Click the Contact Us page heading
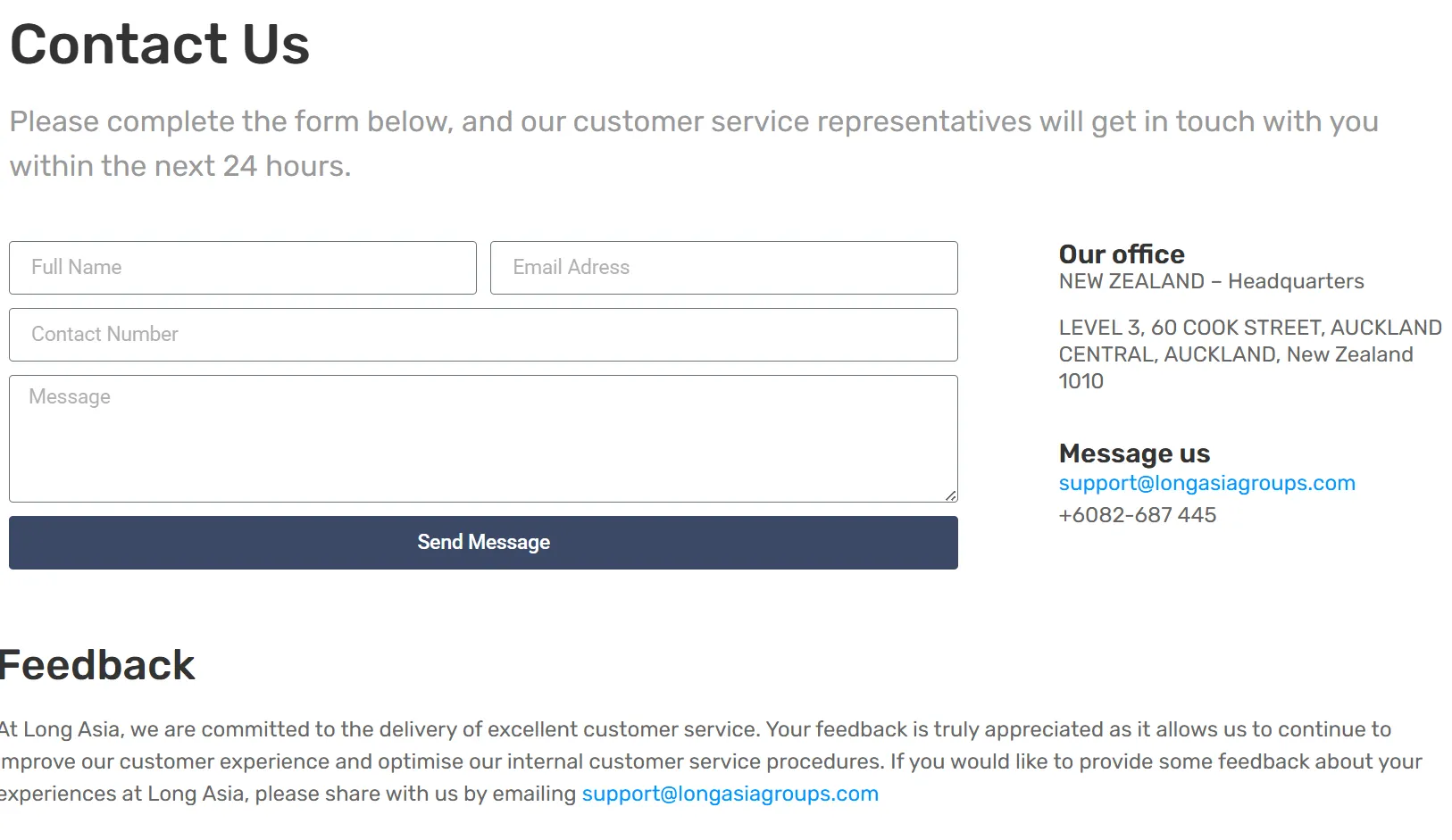Screen dimensions: 1452x840 (160, 45)
